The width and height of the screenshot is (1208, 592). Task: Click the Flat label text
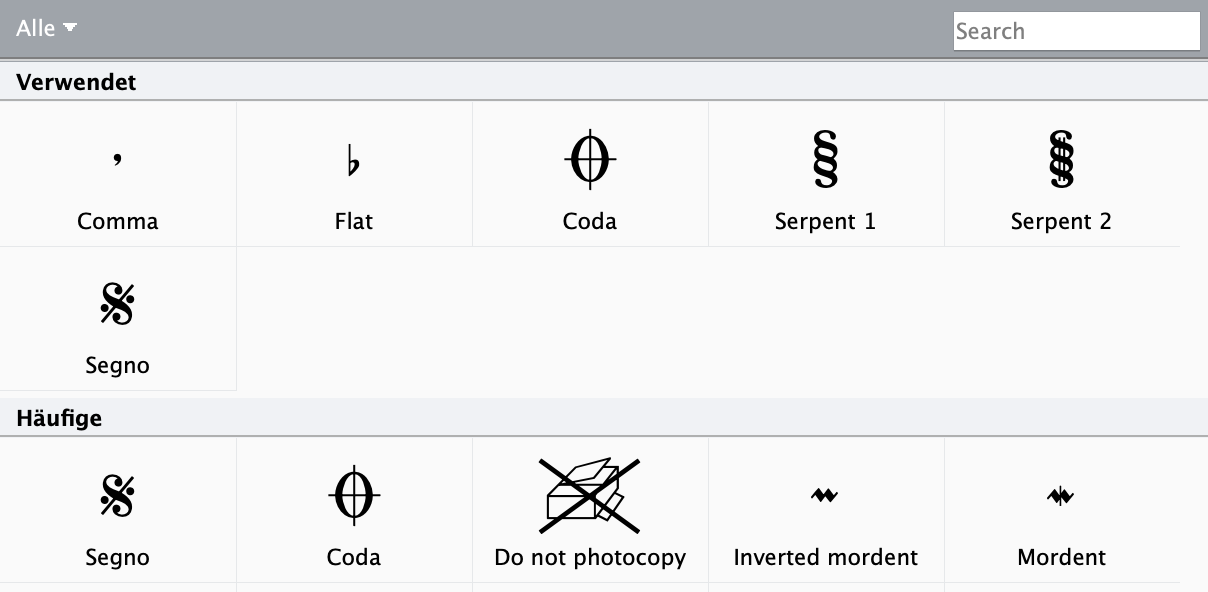pos(354,221)
